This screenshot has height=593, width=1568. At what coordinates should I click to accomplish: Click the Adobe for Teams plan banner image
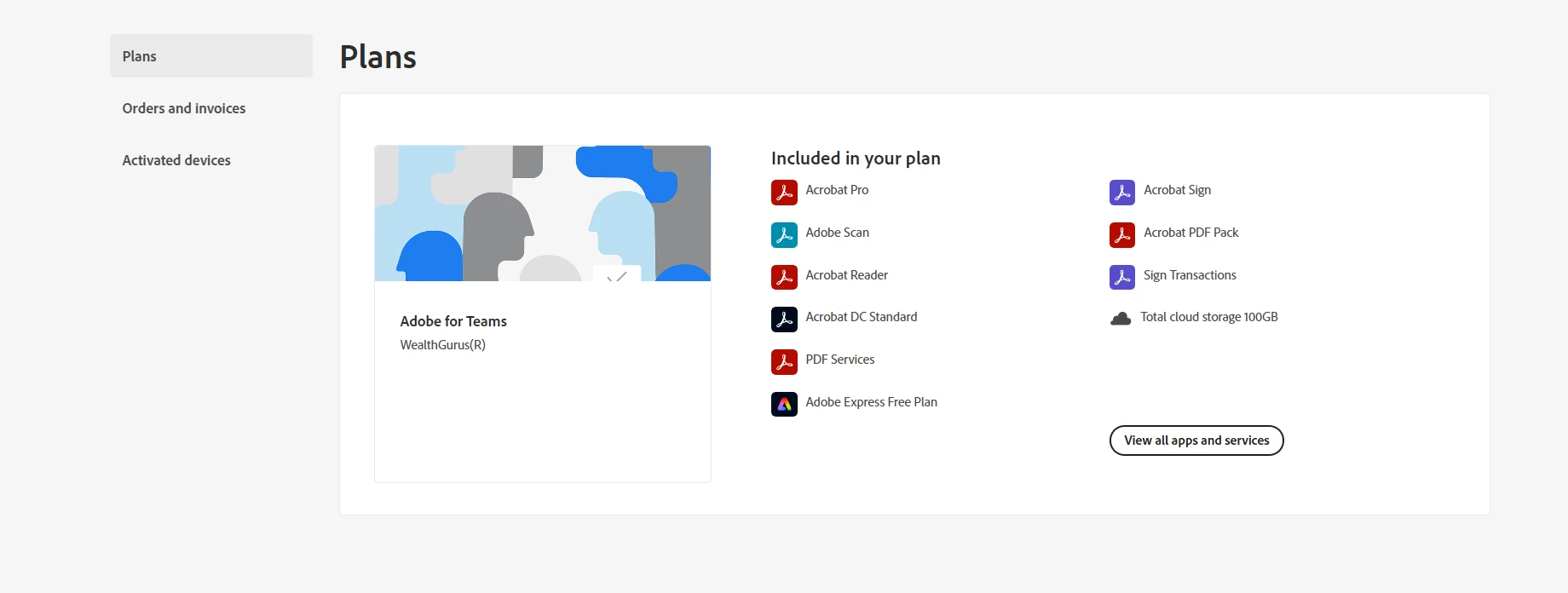point(543,213)
